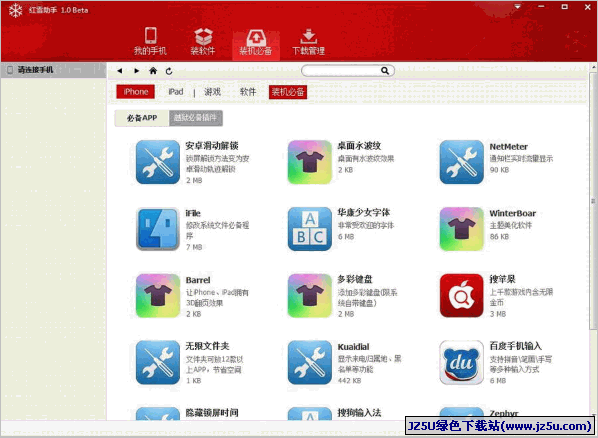Click the vertical scrollbar thumb
The height and width of the screenshot is (438, 598).
coord(593,201)
